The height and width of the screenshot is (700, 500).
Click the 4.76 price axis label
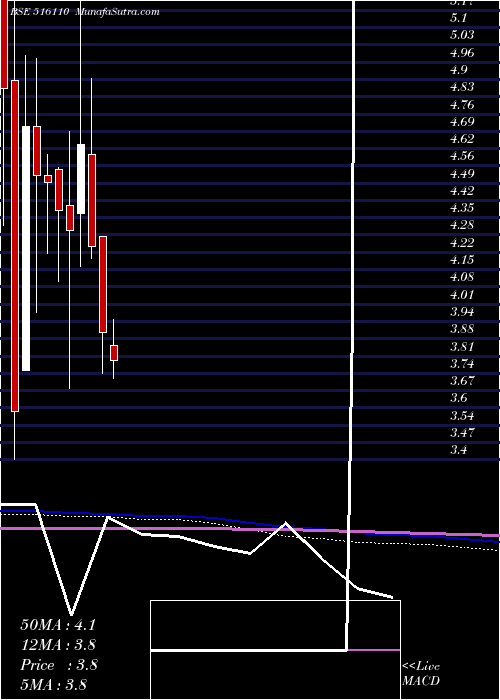(462, 104)
